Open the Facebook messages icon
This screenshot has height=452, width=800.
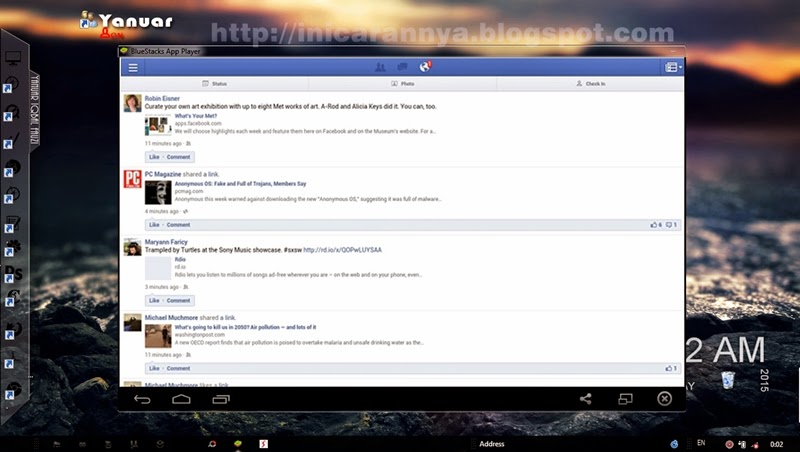click(x=402, y=67)
